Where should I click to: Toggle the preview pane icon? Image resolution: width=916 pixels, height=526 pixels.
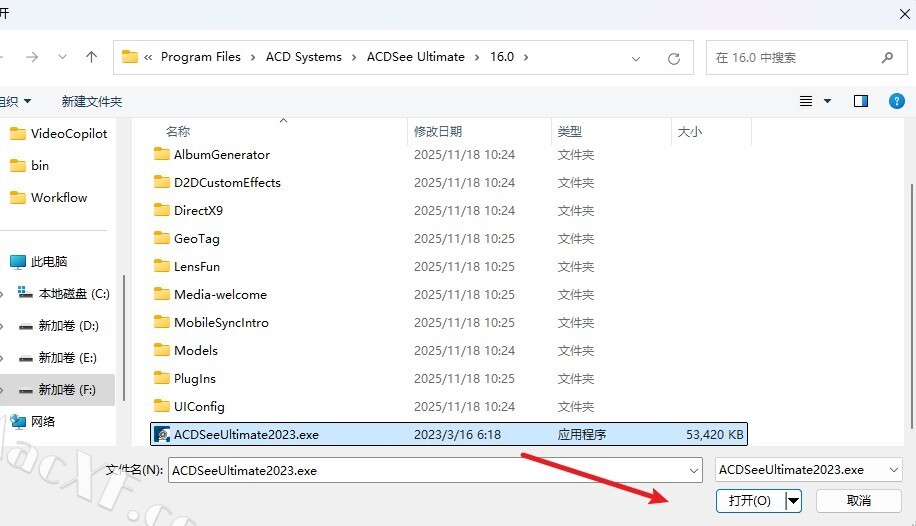point(860,101)
